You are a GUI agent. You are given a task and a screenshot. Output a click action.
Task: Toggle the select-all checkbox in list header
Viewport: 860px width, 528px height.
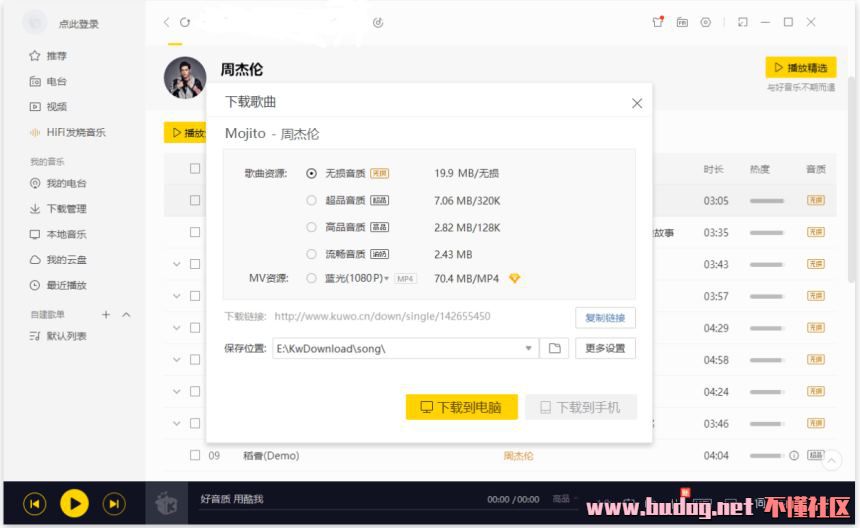195,168
